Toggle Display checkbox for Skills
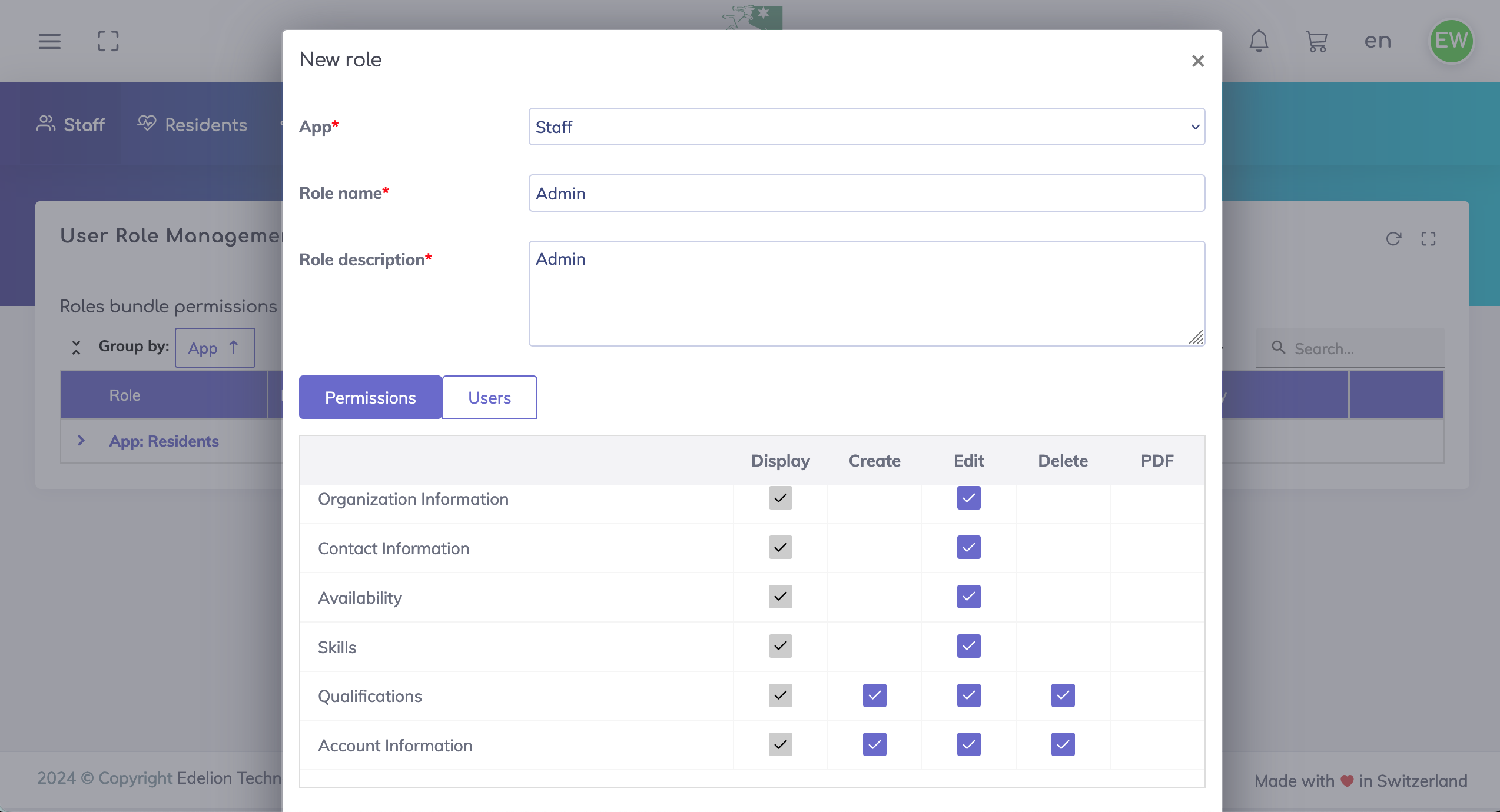1500x812 pixels. coord(780,646)
